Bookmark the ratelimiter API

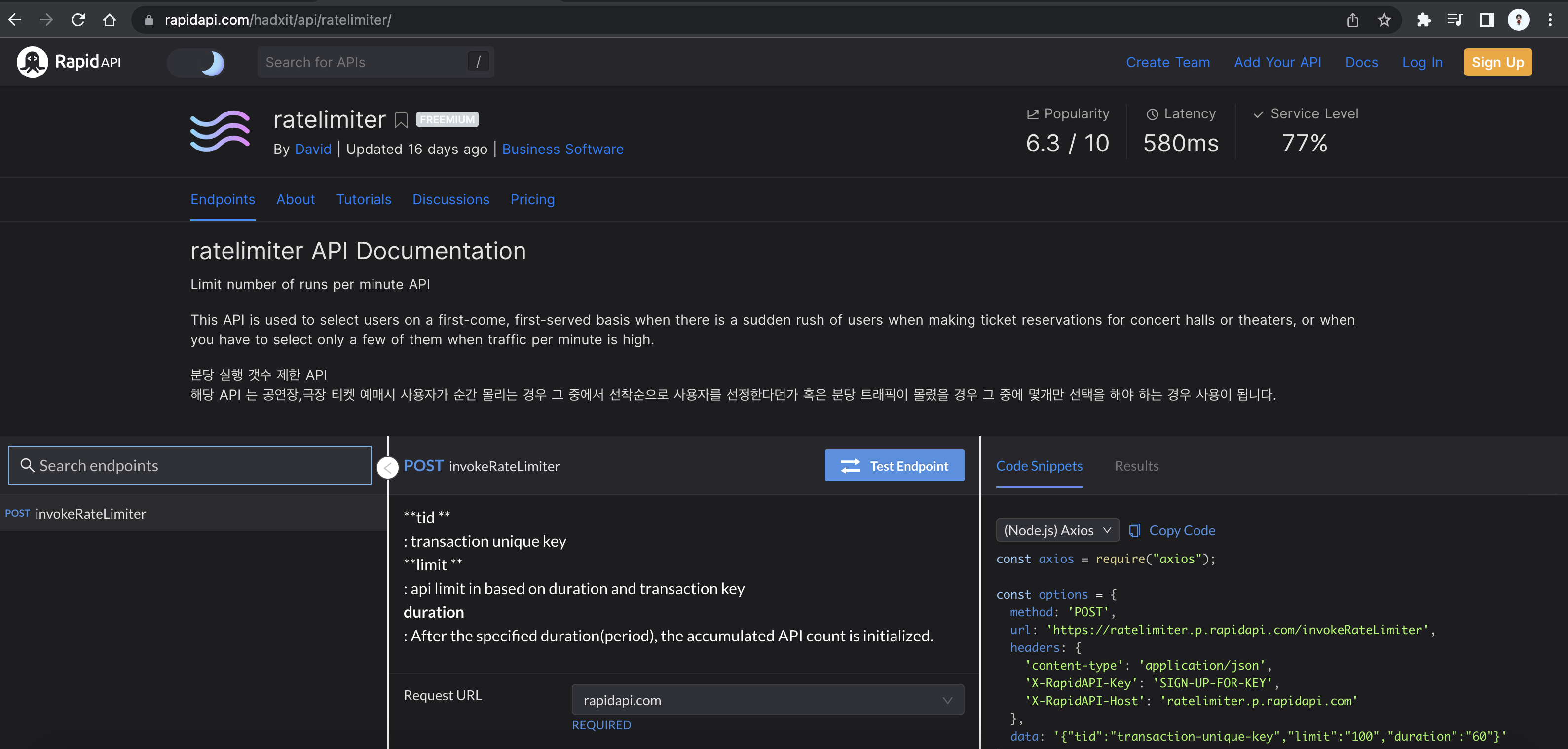[401, 120]
